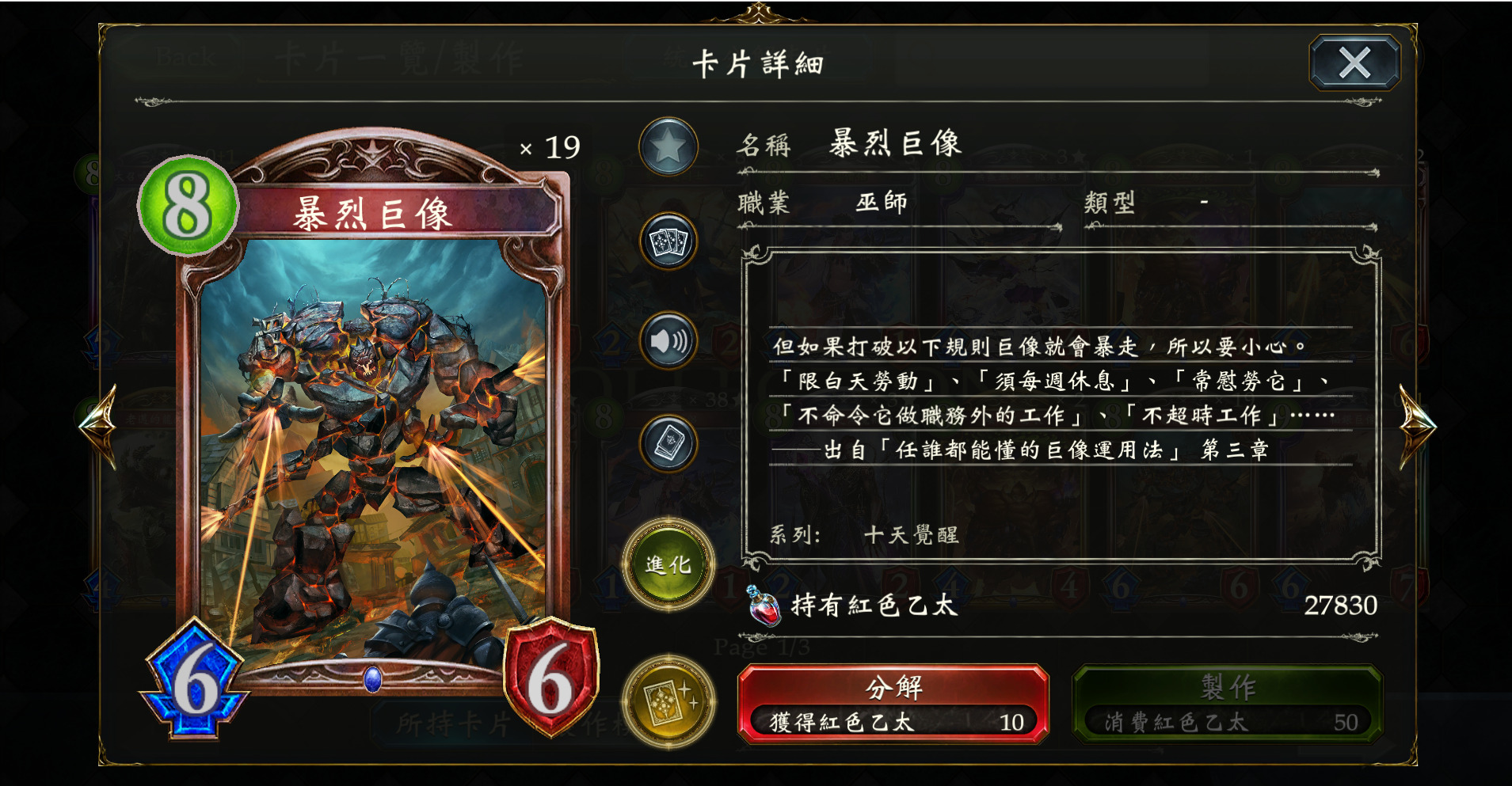Play the card voice speaker icon
The width and height of the screenshot is (1512, 786).
(668, 341)
